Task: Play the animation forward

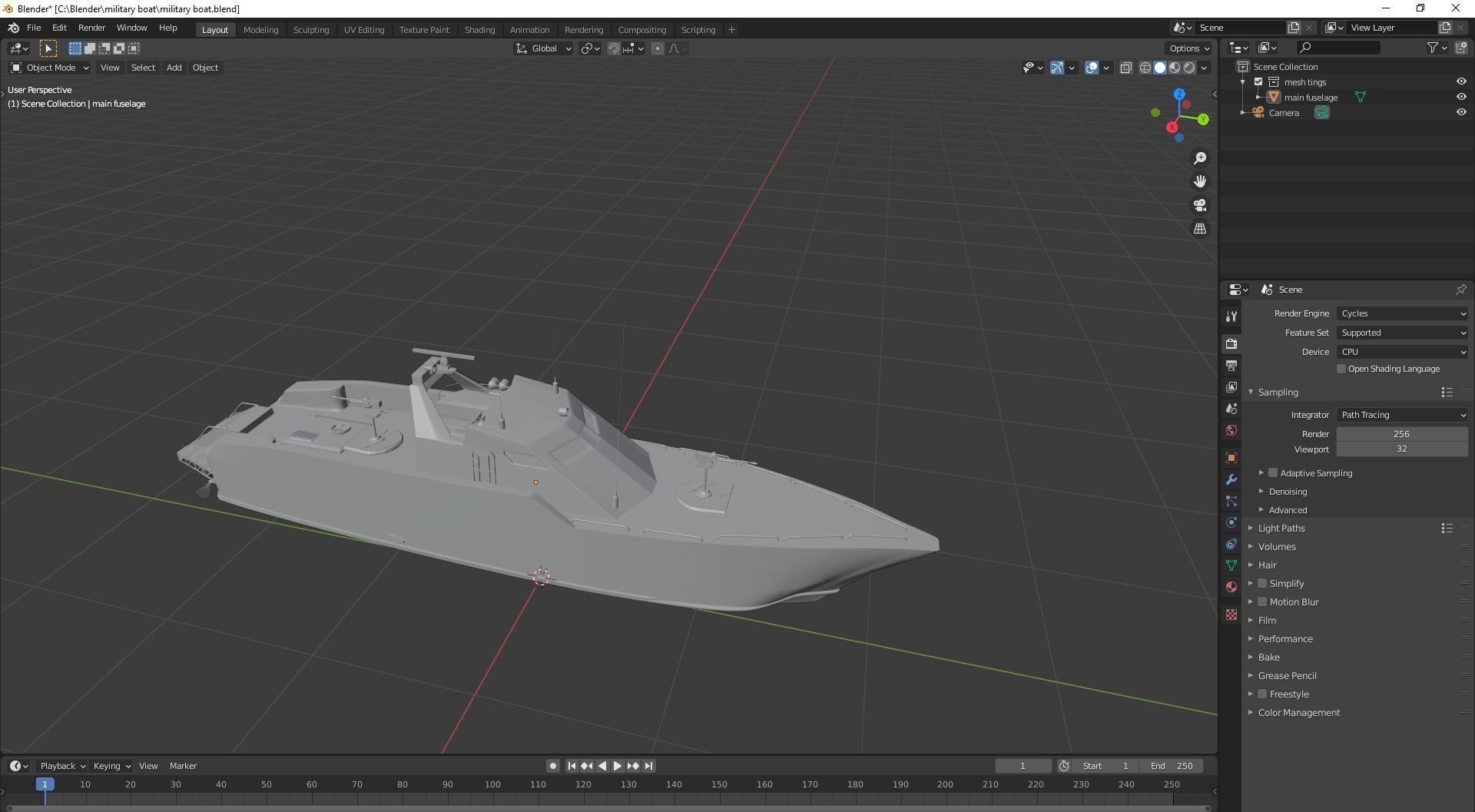Action: pyautogui.click(x=618, y=766)
